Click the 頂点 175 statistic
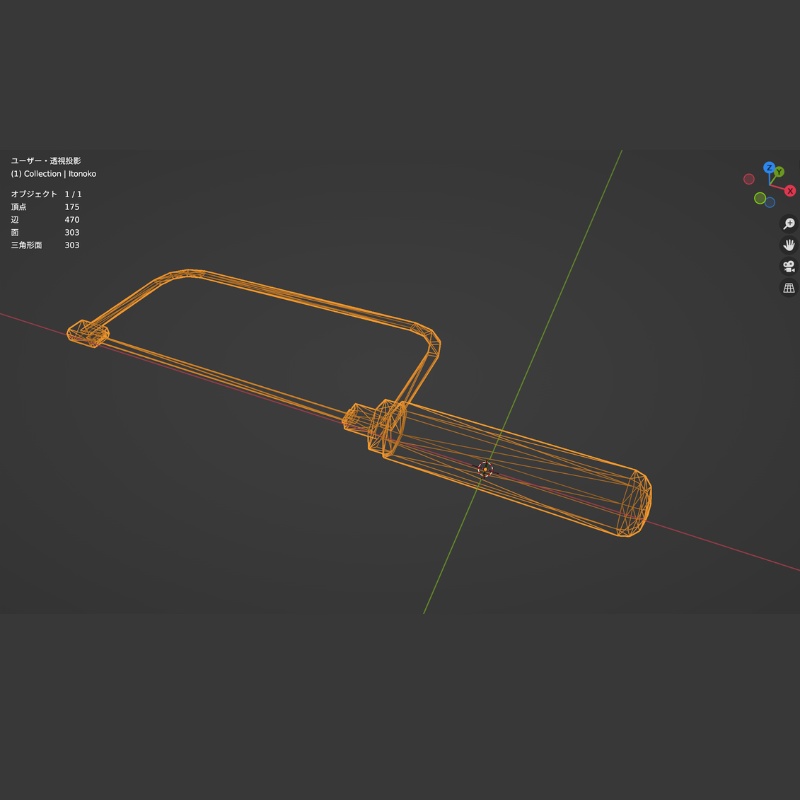Viewport: 800px width, 800px height. pyautogui.click(x=45, y=207)
